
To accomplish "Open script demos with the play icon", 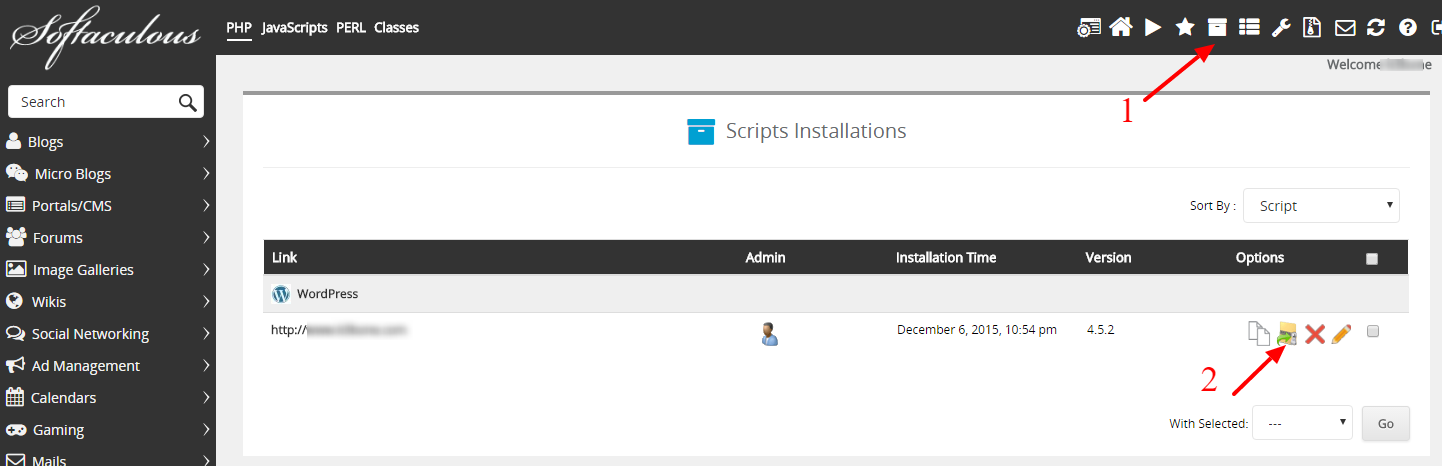I will [x=1153, y=28].
